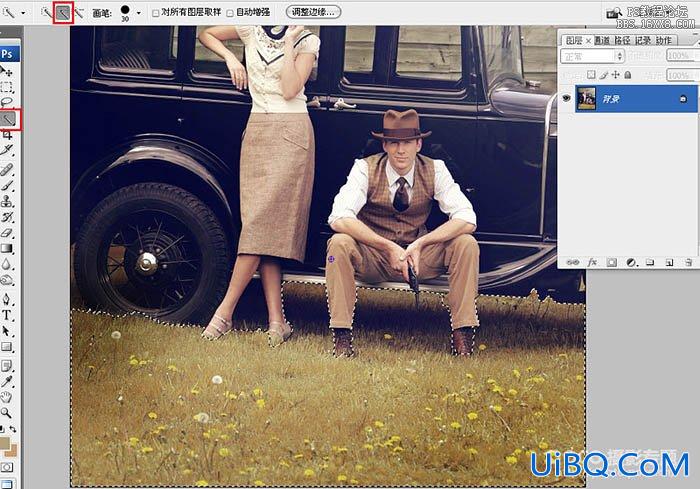Open the blend mode 正常 dropdown
Screen dimensions: 700x489
coord(592,56)
